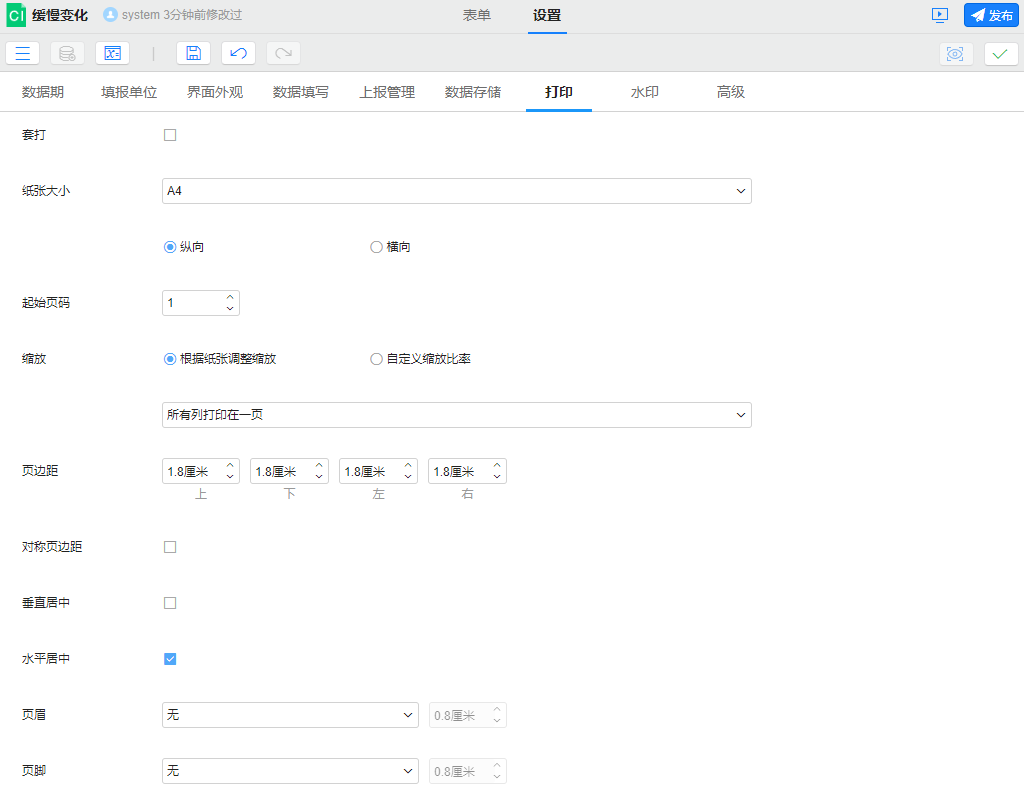The height and width of the screenshot is (795, 1024).
Task: Click the database icon in toolbar
Action: click(67, 54)
